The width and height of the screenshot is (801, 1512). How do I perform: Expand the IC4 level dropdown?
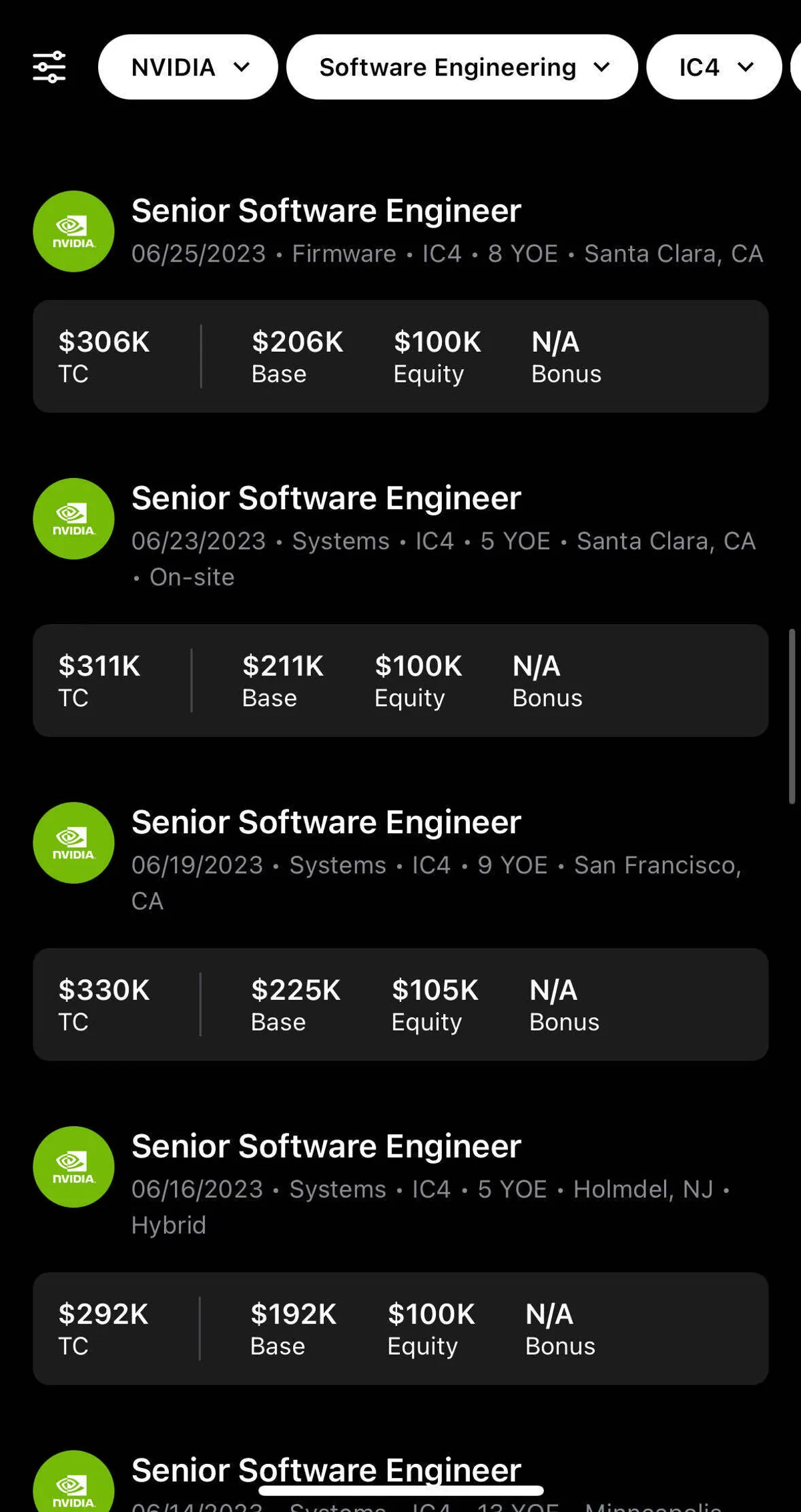click(x=714, y=67)
